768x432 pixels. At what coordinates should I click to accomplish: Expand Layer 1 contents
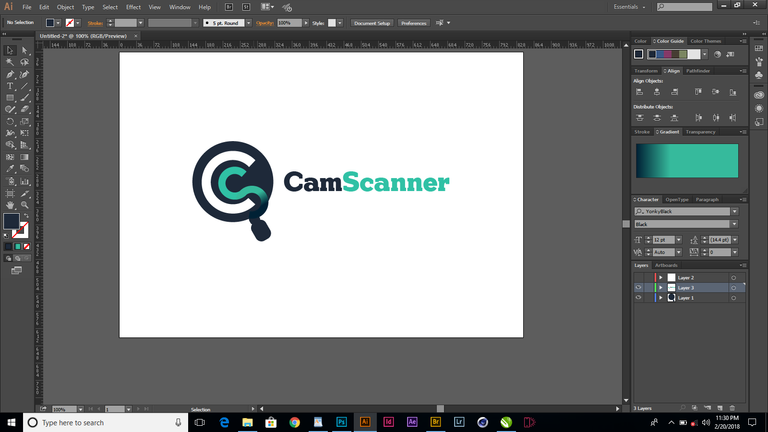[661, 298]
